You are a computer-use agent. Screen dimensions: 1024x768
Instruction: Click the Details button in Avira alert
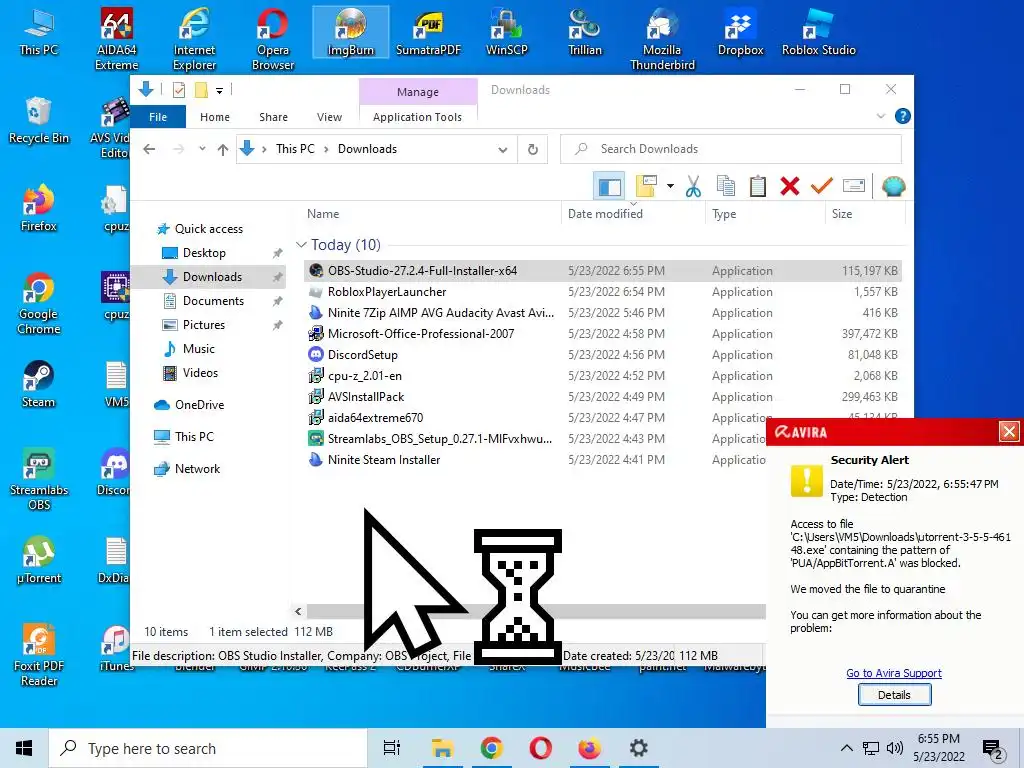point(894,695)
